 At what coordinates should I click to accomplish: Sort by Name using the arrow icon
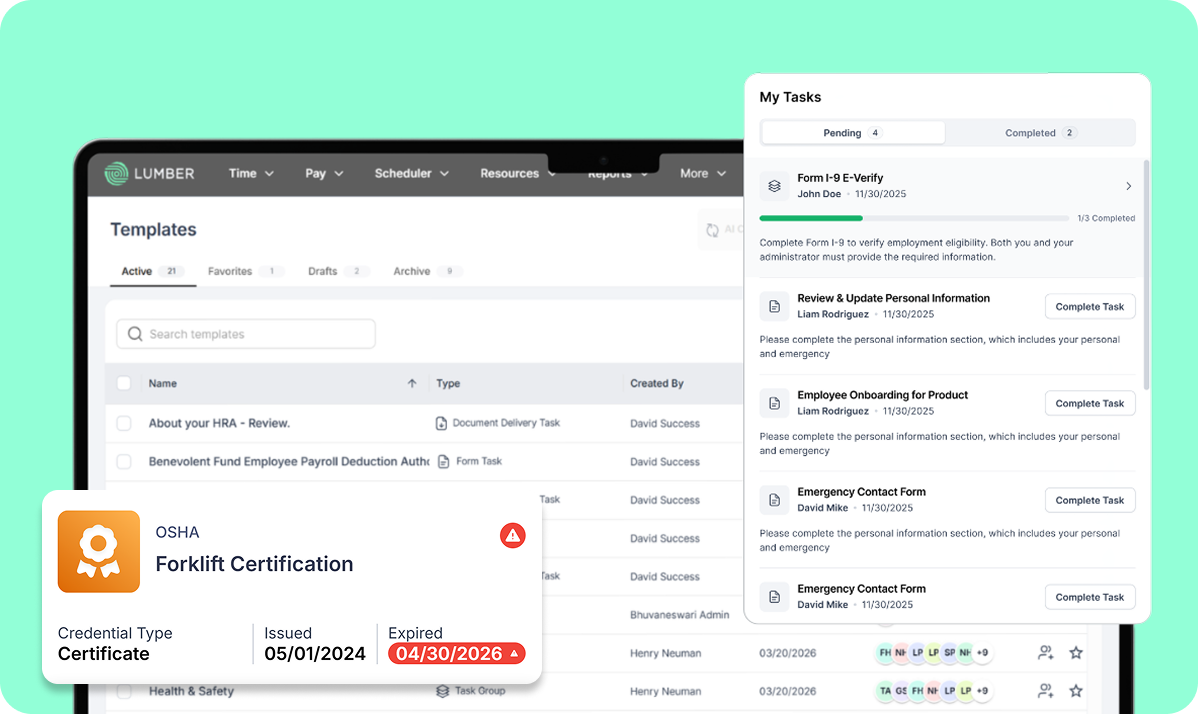pyautogui.click(x=412, y=383)
